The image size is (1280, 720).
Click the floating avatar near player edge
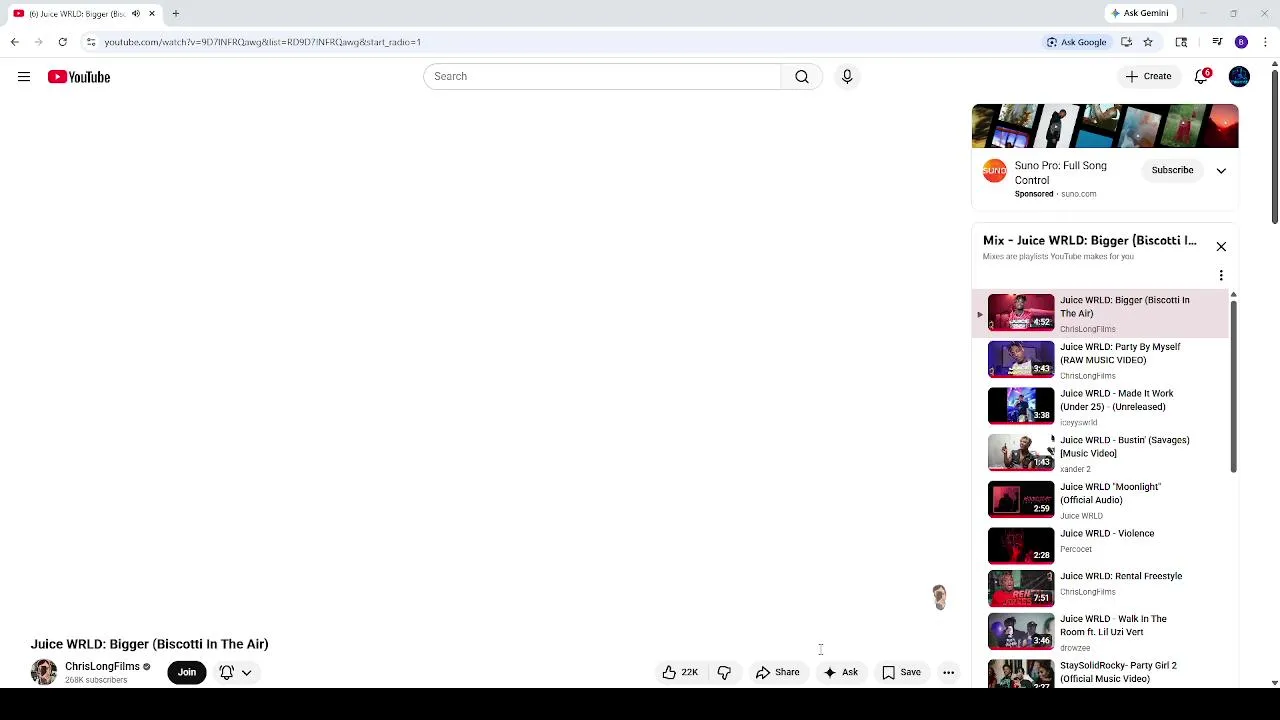pos(939,597)
